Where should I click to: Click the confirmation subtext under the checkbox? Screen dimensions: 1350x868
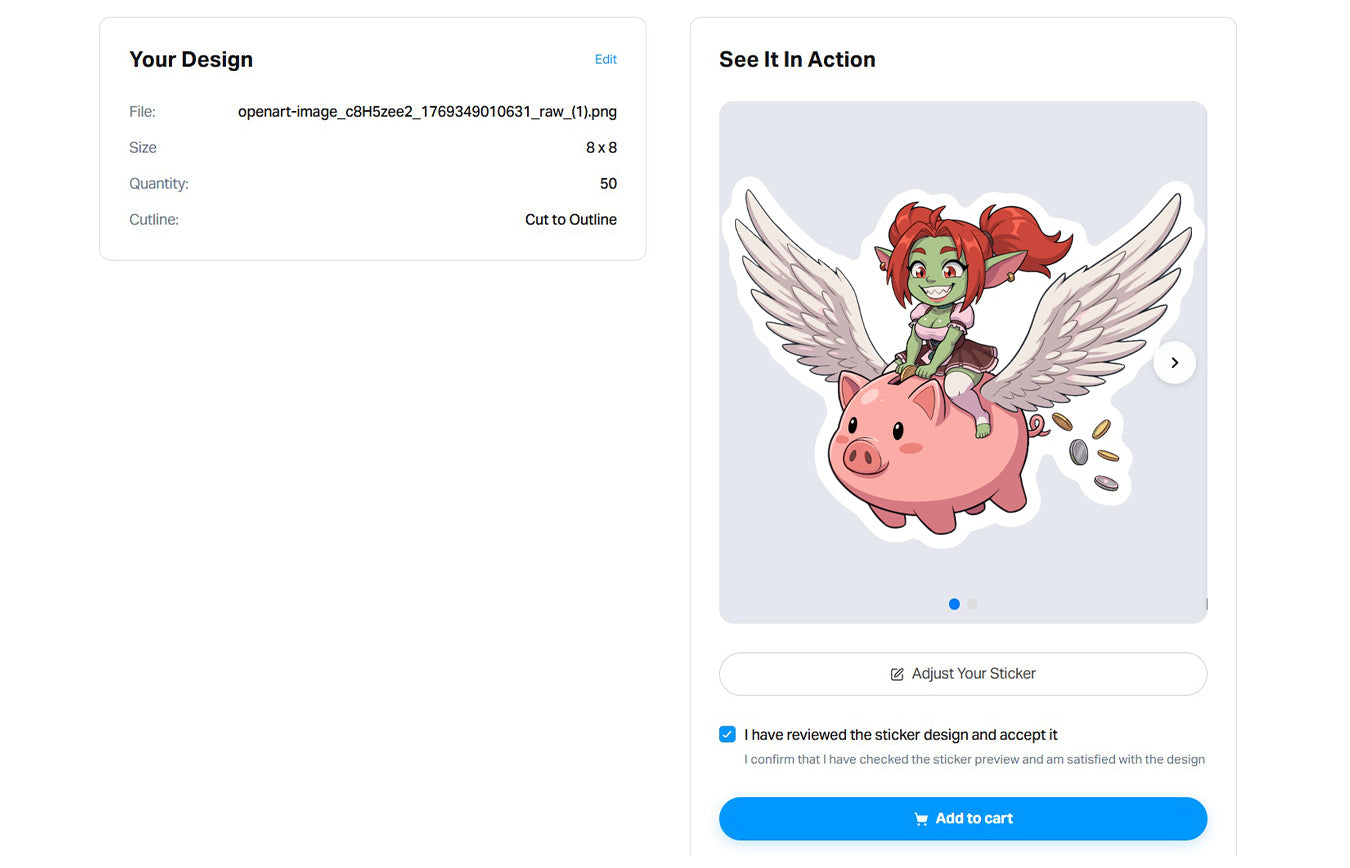pyautogui.click(x=974, y=760)
